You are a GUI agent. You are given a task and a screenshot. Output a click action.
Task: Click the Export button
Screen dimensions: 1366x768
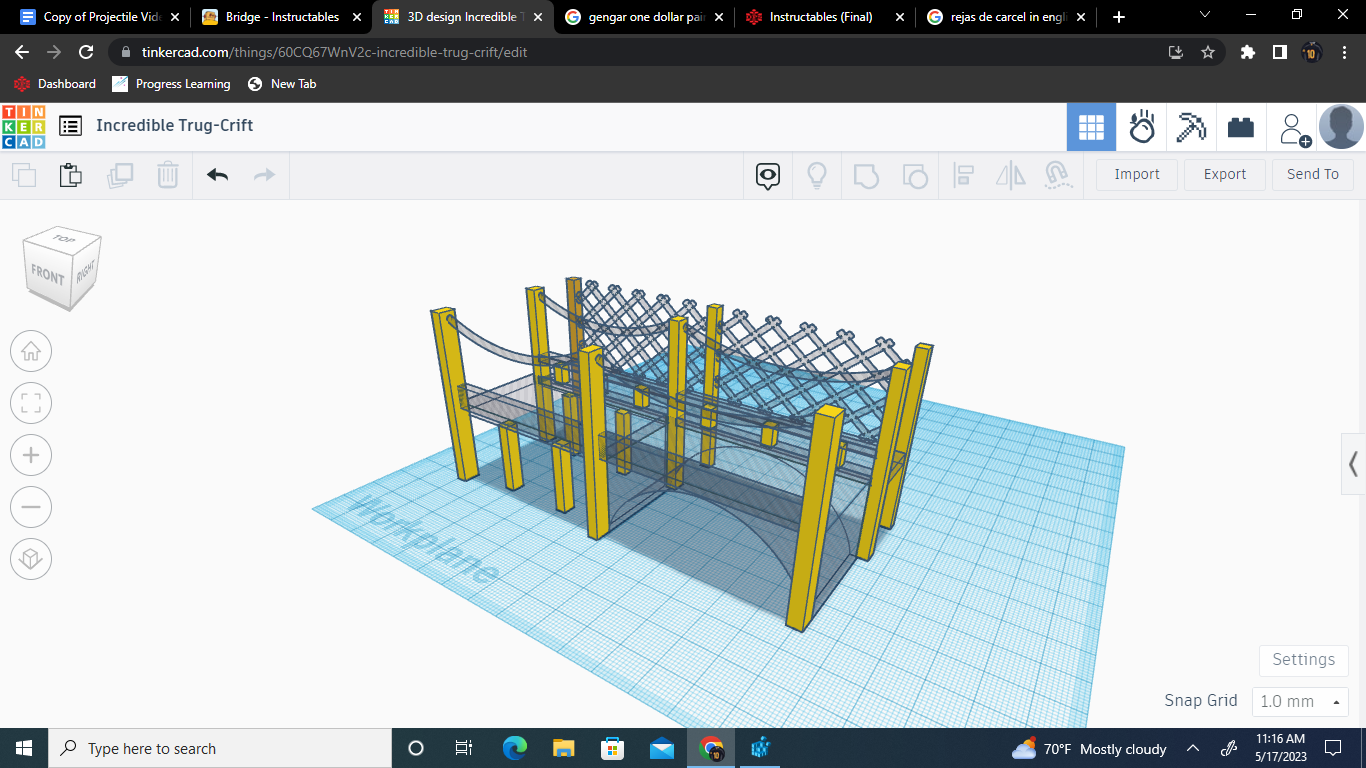pyautogui.click(x=1224, y=174)
